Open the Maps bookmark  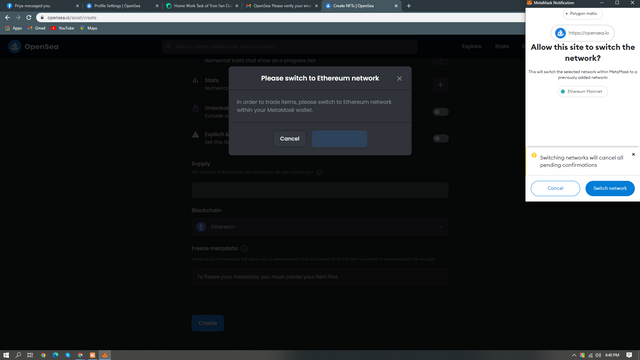click(89, 28)
